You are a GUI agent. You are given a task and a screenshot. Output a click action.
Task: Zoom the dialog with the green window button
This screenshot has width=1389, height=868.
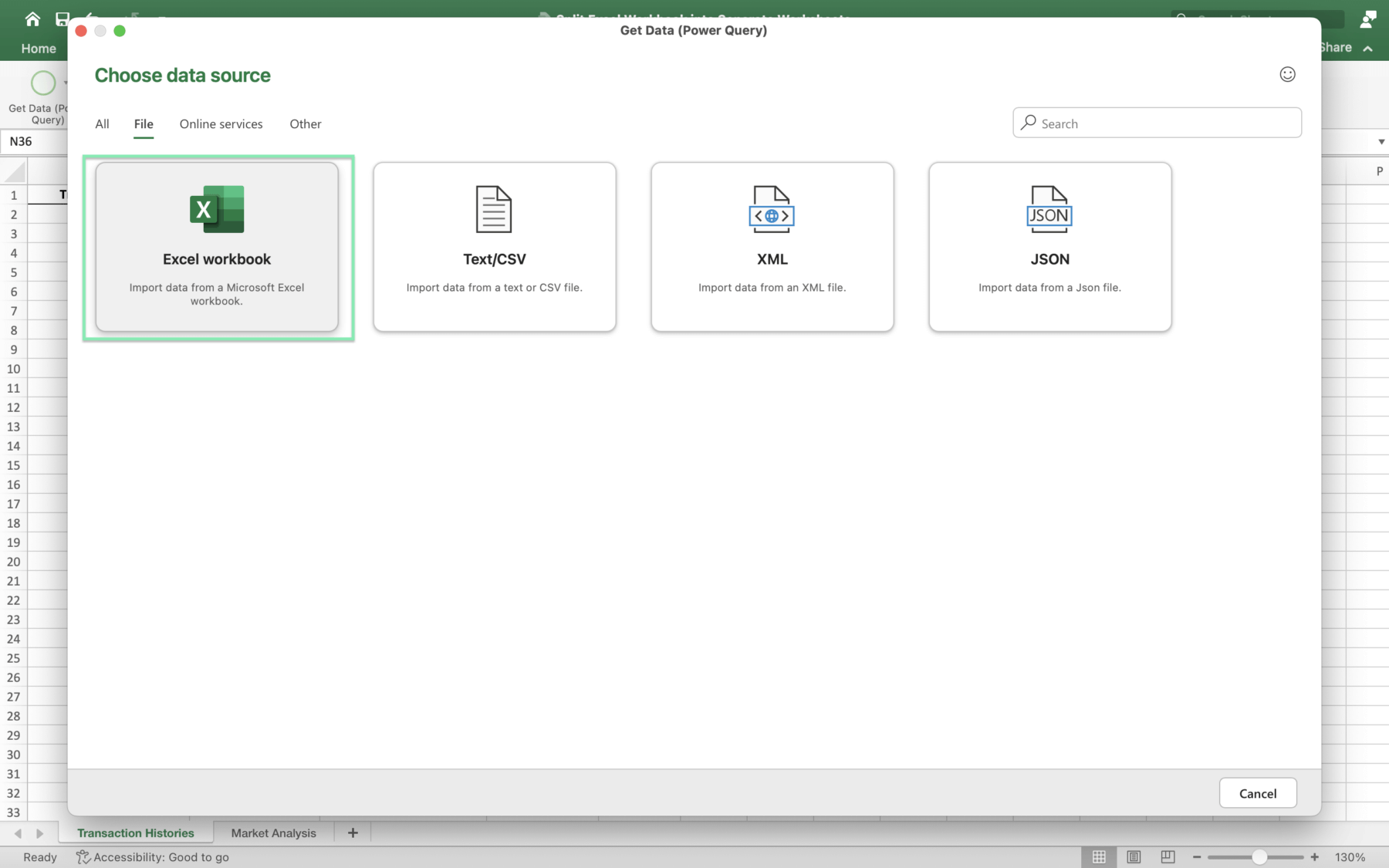[120, 31]
